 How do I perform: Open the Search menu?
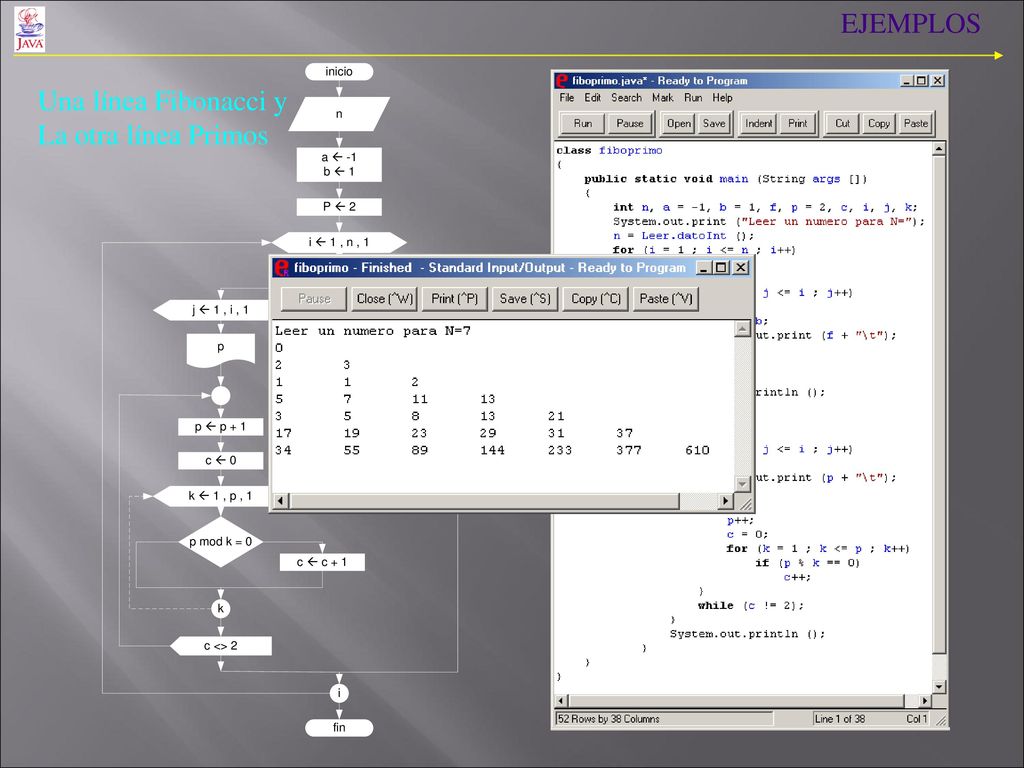click(x=626, y=97)
